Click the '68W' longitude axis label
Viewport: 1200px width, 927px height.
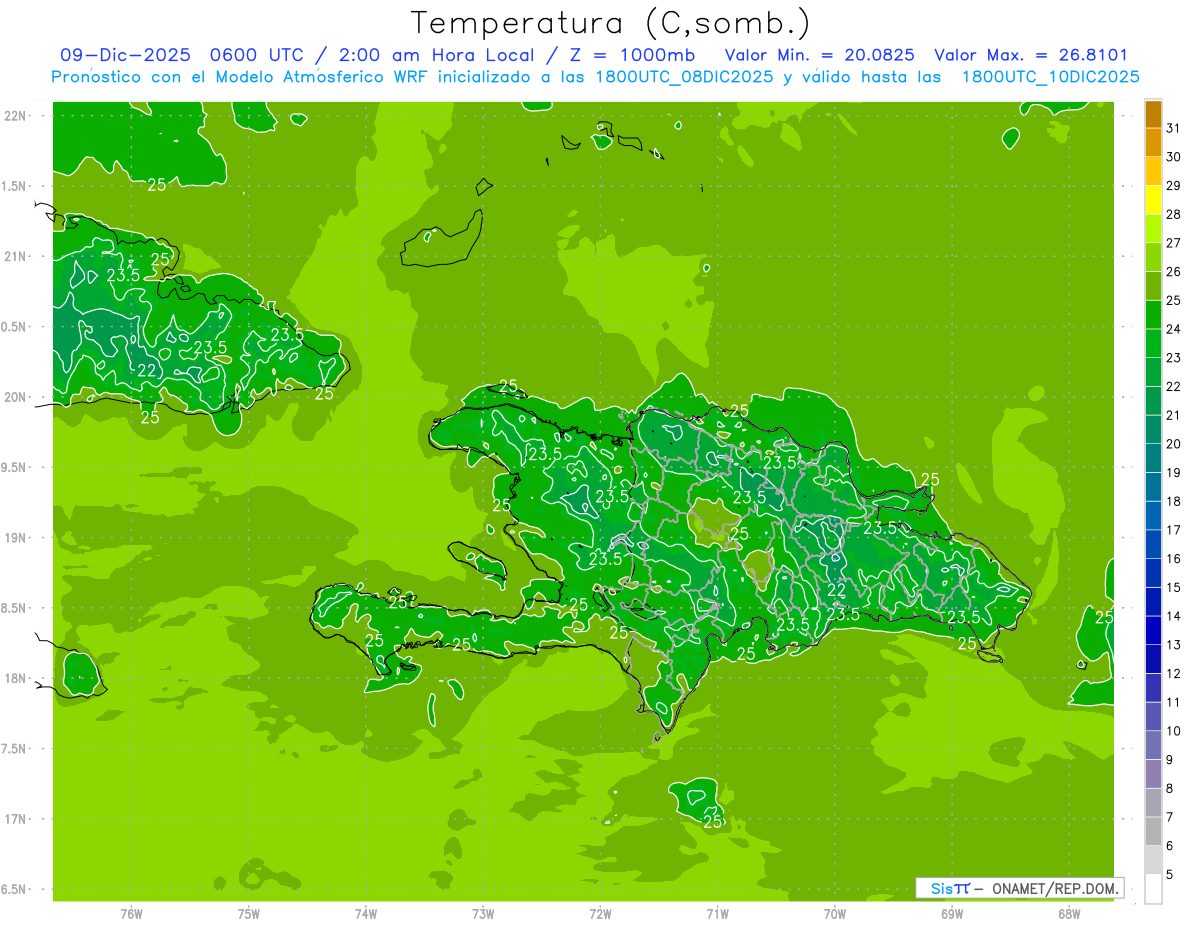[x=1068, y=914]
